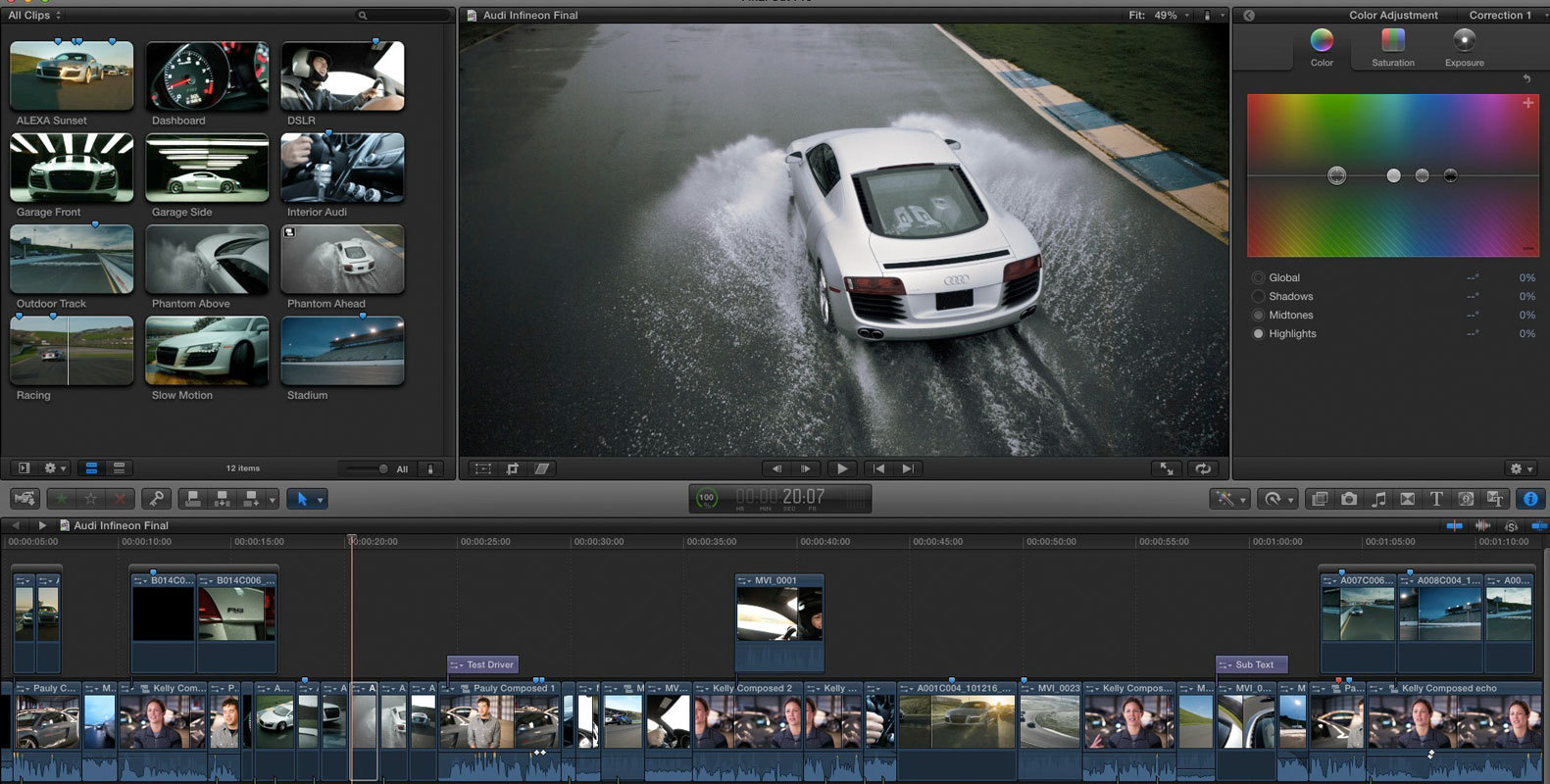Open the browser gear action menu
Image resolution: width=1550 pixels, height=784 pixels.
[x=54, y=468]
